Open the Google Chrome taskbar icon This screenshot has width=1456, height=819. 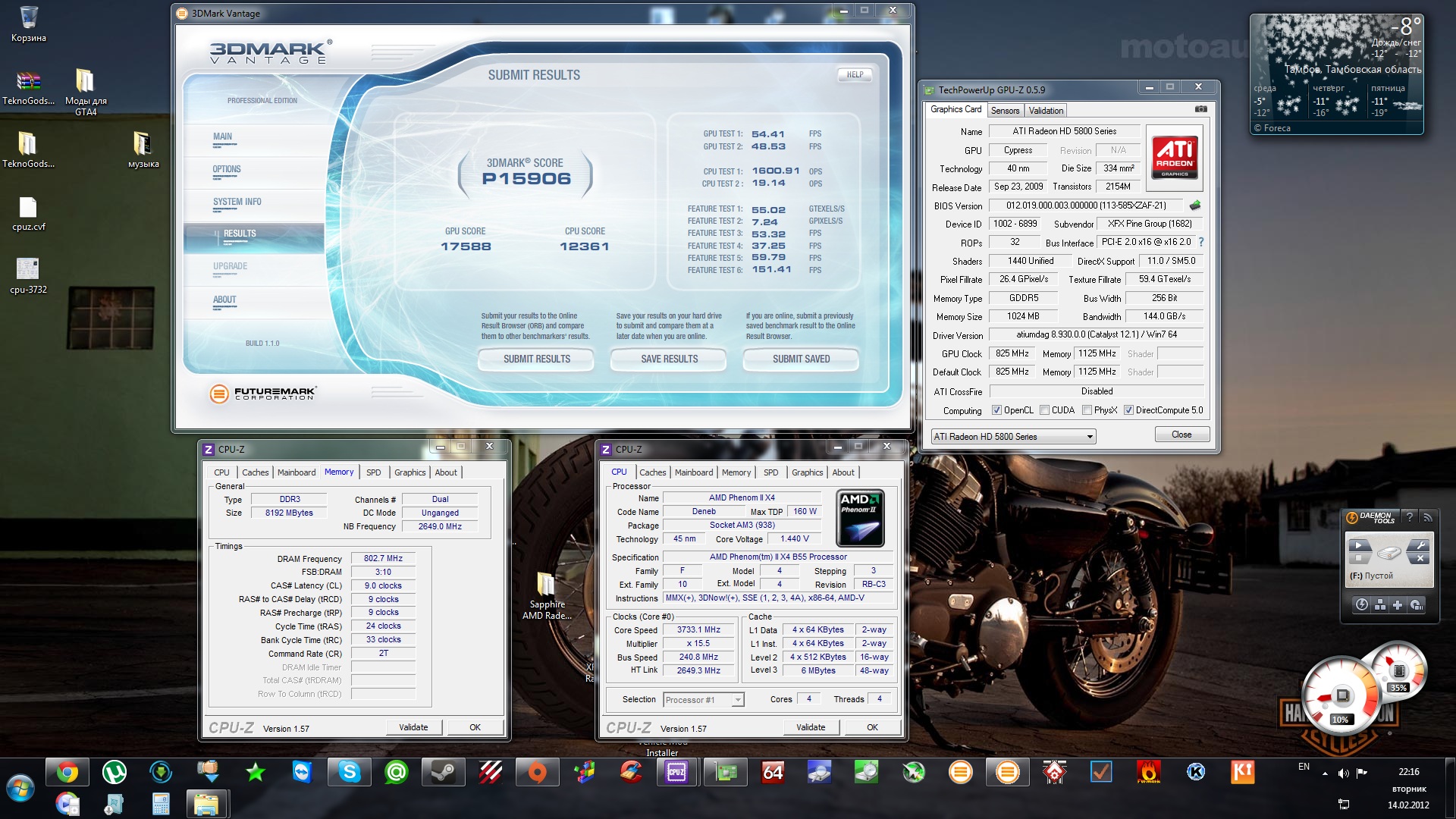point(67,773)
